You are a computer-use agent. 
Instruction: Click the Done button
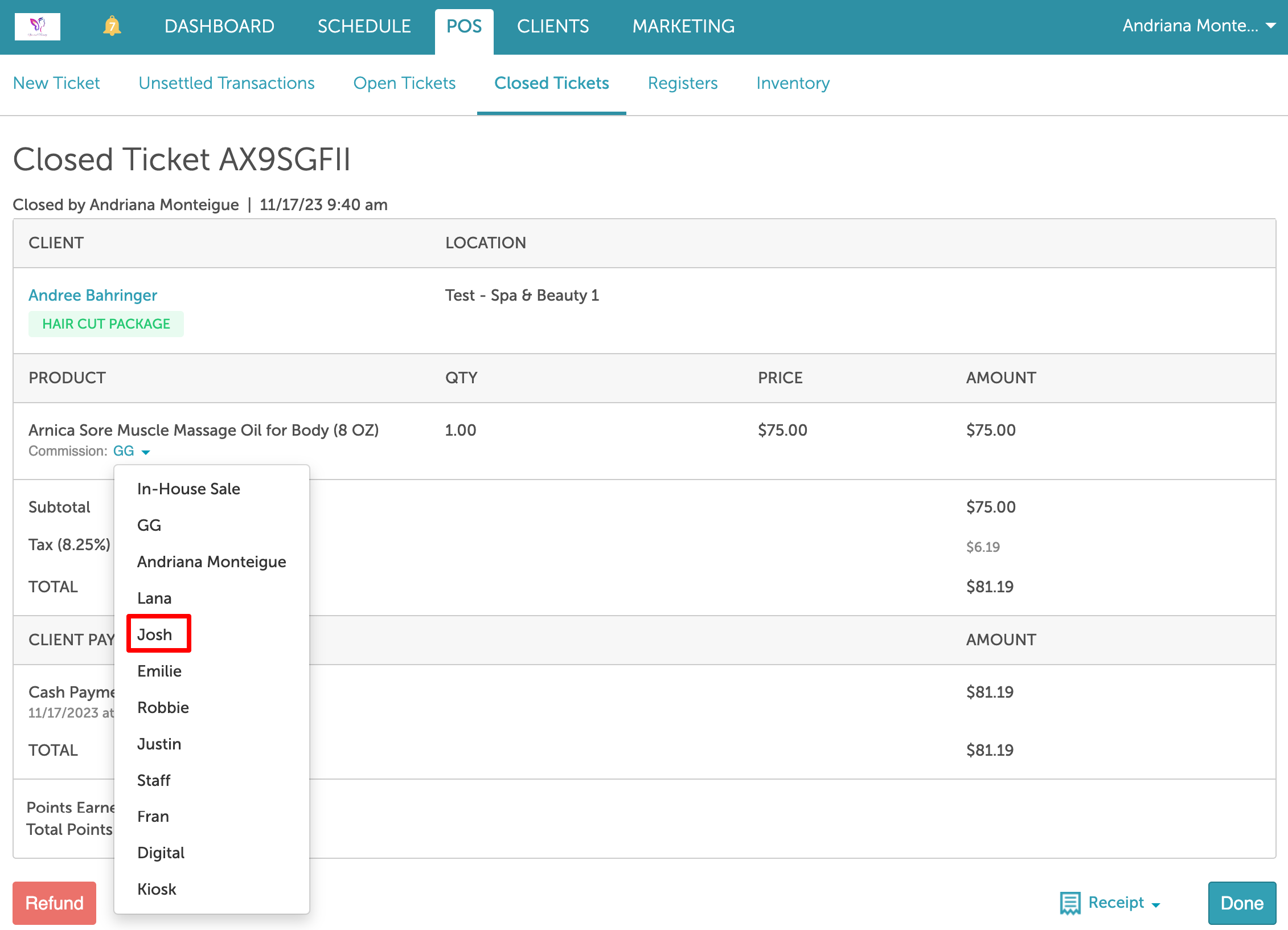coord(1241,903)
